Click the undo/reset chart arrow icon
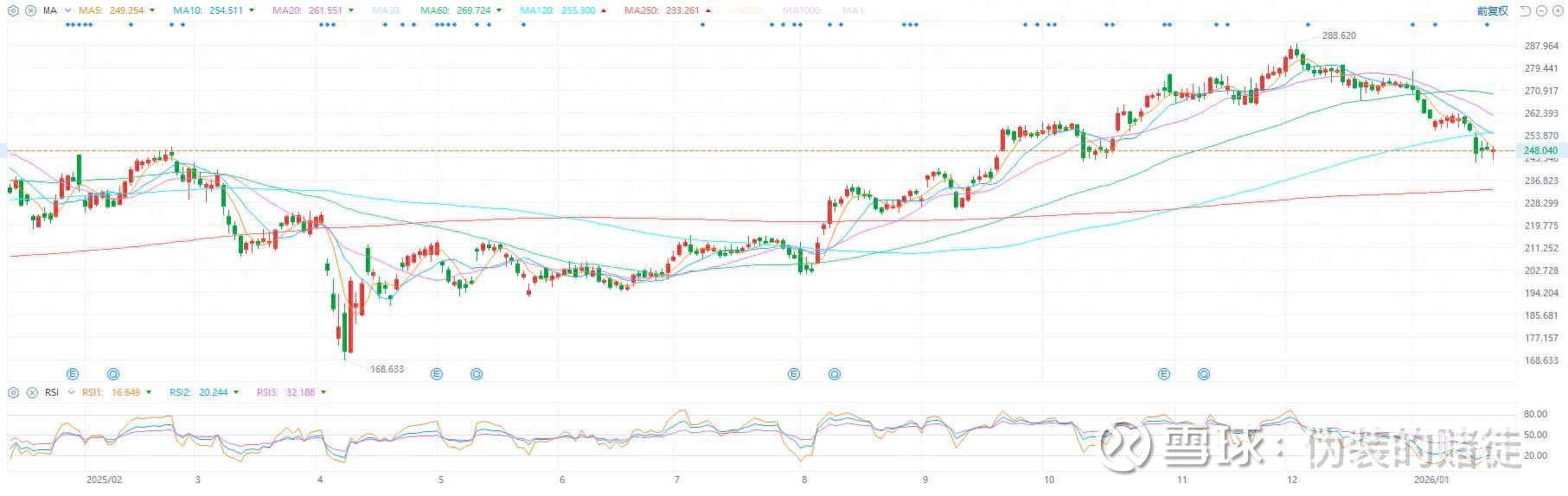This screenshot has width=1568, height=496. pyautogui.click(x=1524, y=10)
